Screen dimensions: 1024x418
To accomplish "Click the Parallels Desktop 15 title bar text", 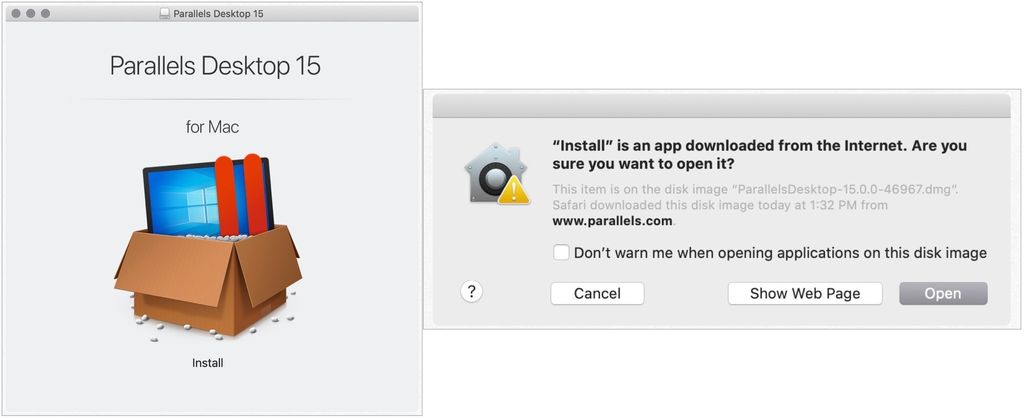I will pyautogui.click(x=218, y=13).
